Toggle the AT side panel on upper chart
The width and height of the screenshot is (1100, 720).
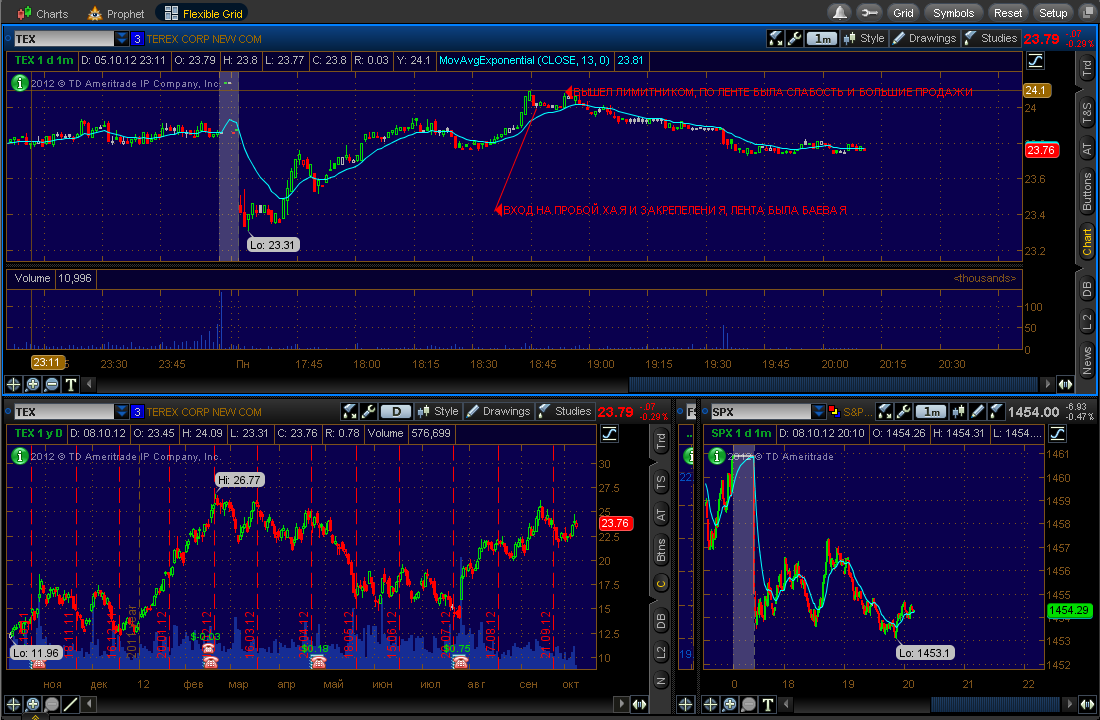[1087, 149]
